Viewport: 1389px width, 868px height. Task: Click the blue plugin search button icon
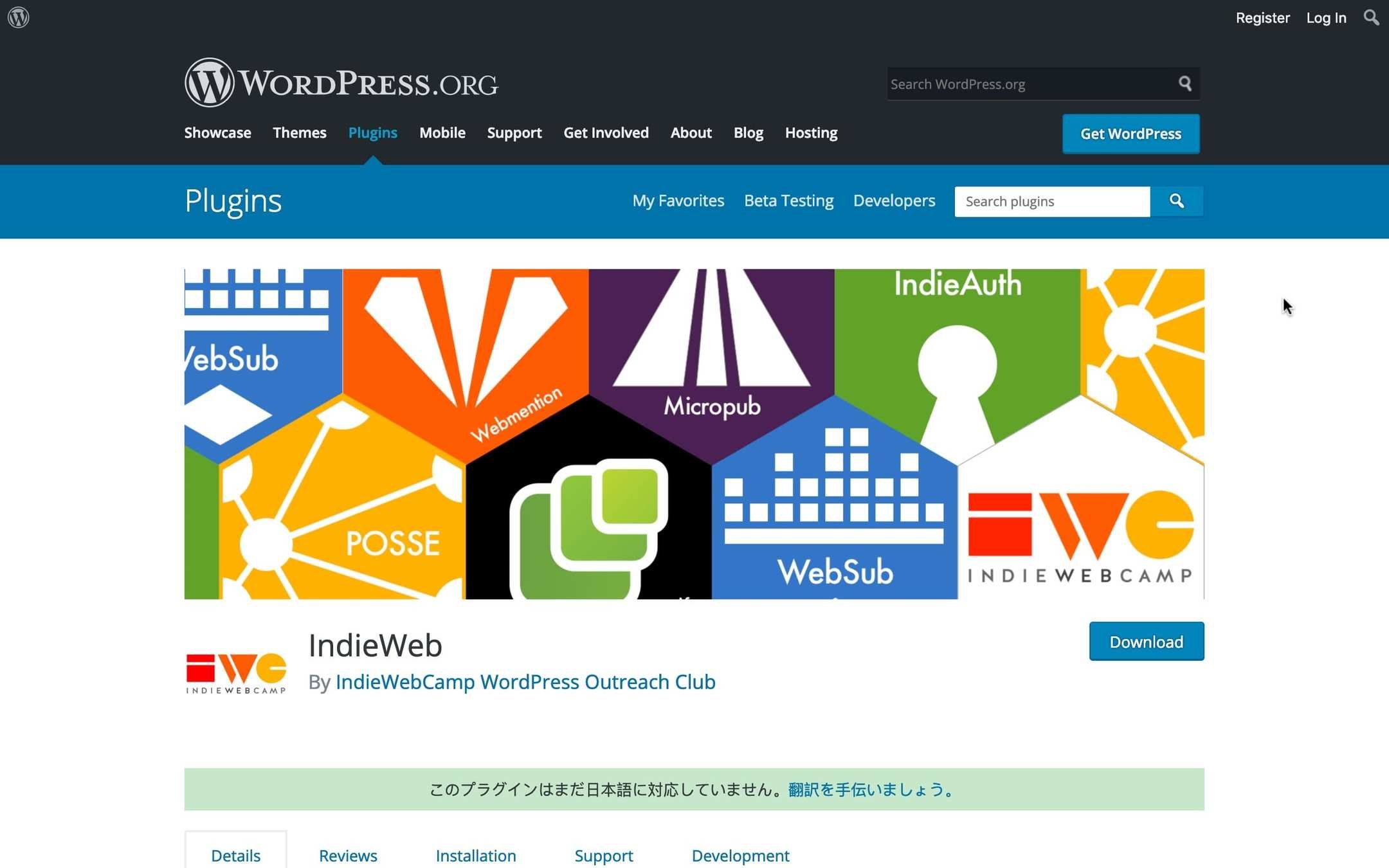1176,201
